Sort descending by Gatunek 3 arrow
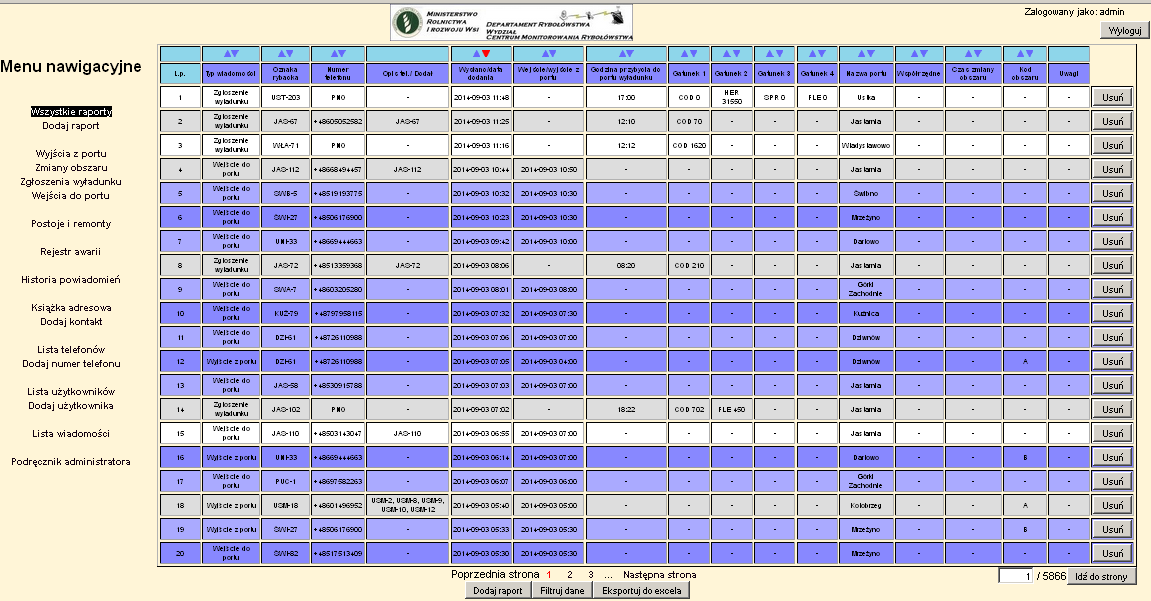Image resolution: width=1151 pixels, height=601 pixels. (x=779, y=54)
